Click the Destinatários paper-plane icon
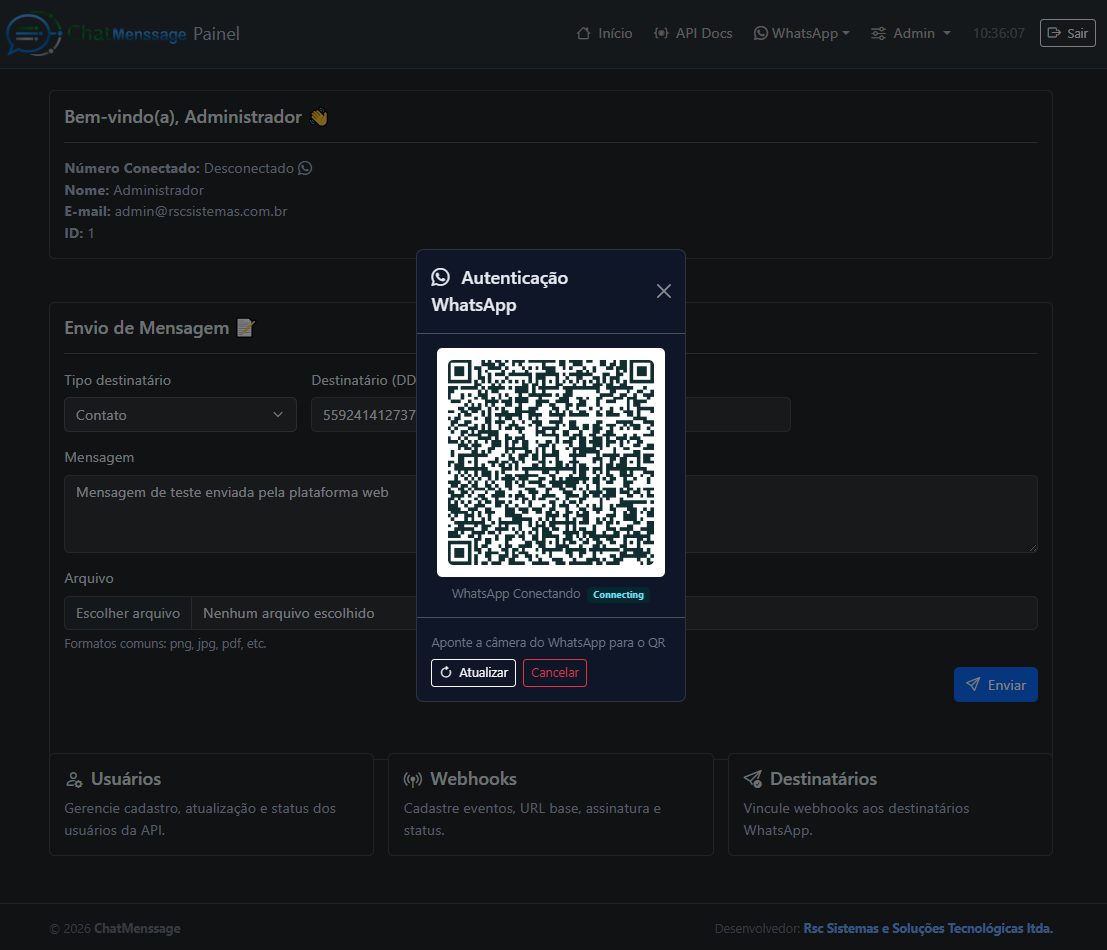Image resolution: width=1107 pixels, height=950 pixels. coord(753,779)
